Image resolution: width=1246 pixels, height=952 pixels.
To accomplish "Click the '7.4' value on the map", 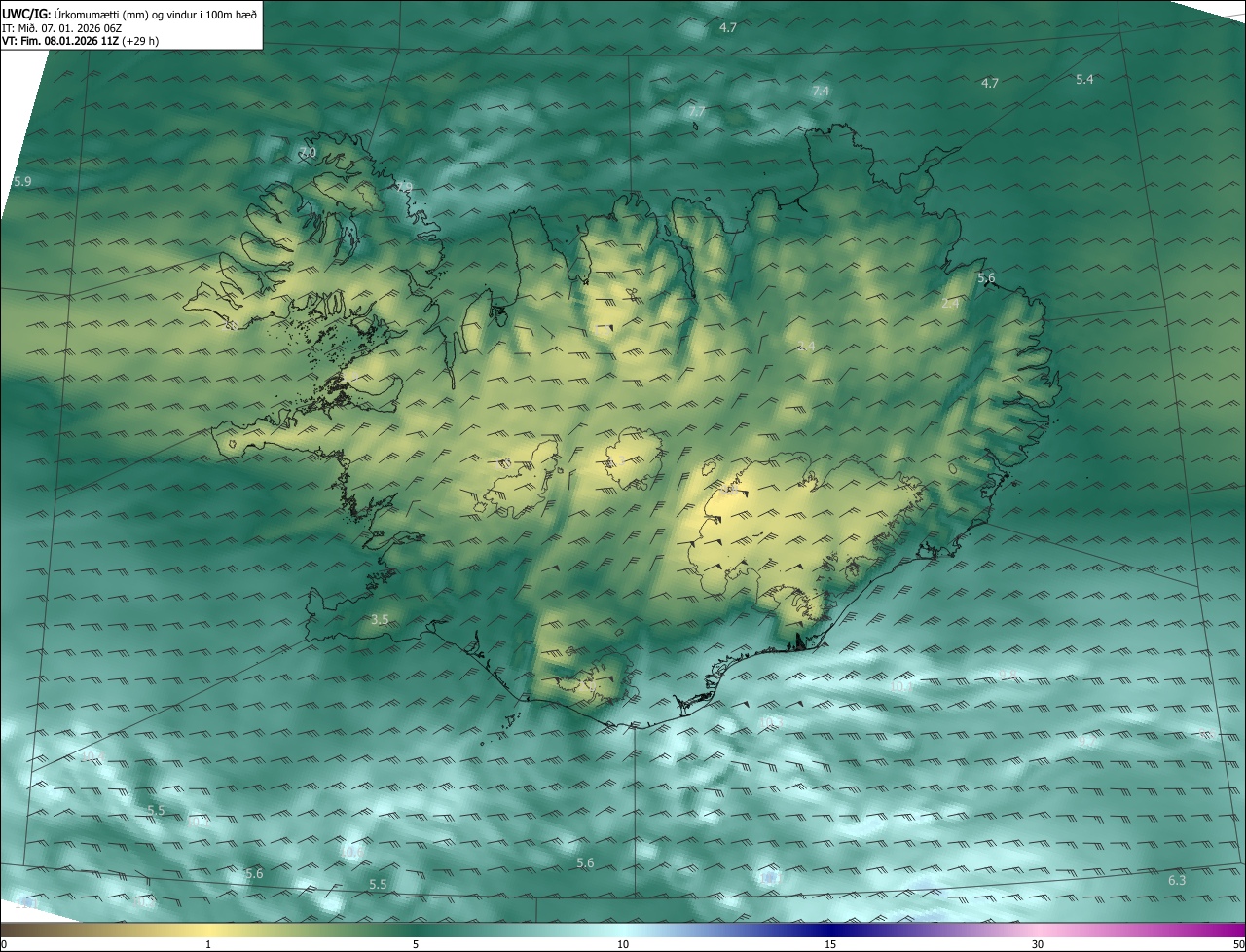I will click(821, 91).
